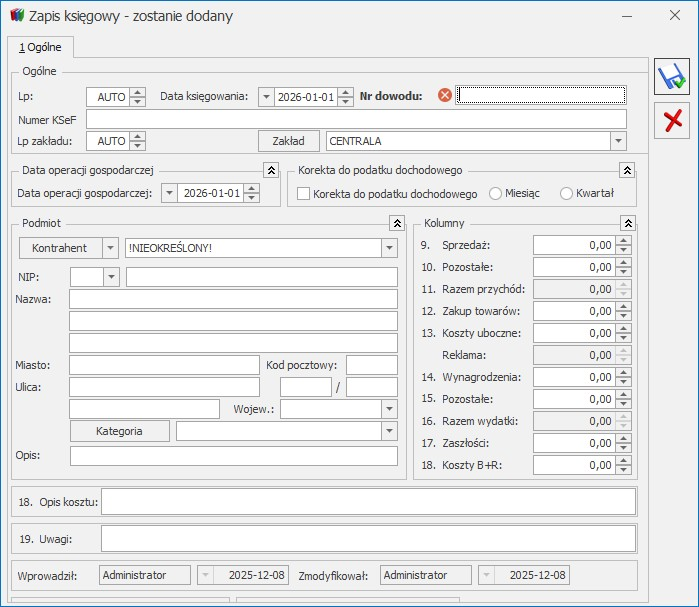Collapse the Korekta do podatku dochodowego section

coord(627,171)
